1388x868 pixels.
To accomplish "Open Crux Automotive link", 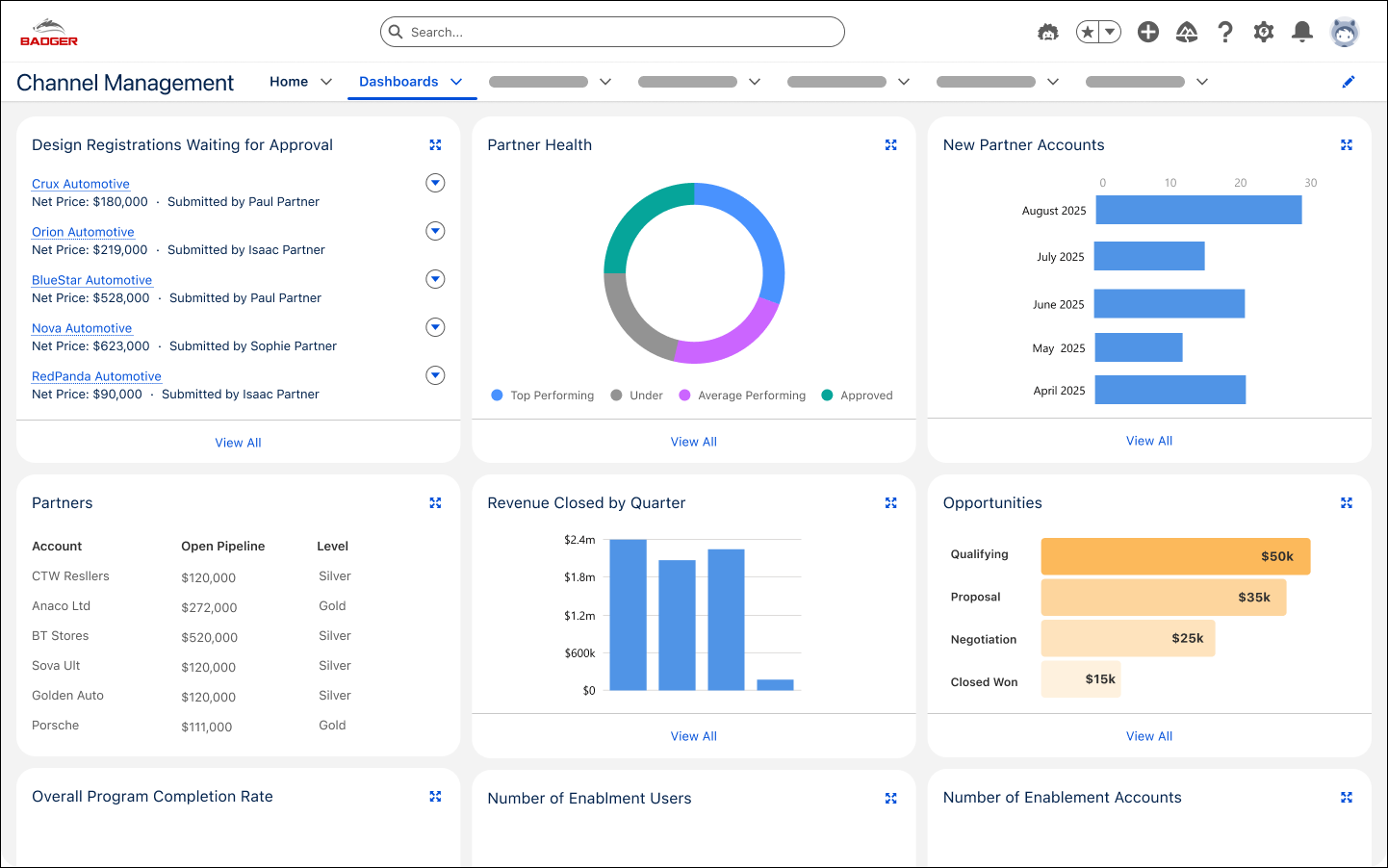I will click(81, 184).
